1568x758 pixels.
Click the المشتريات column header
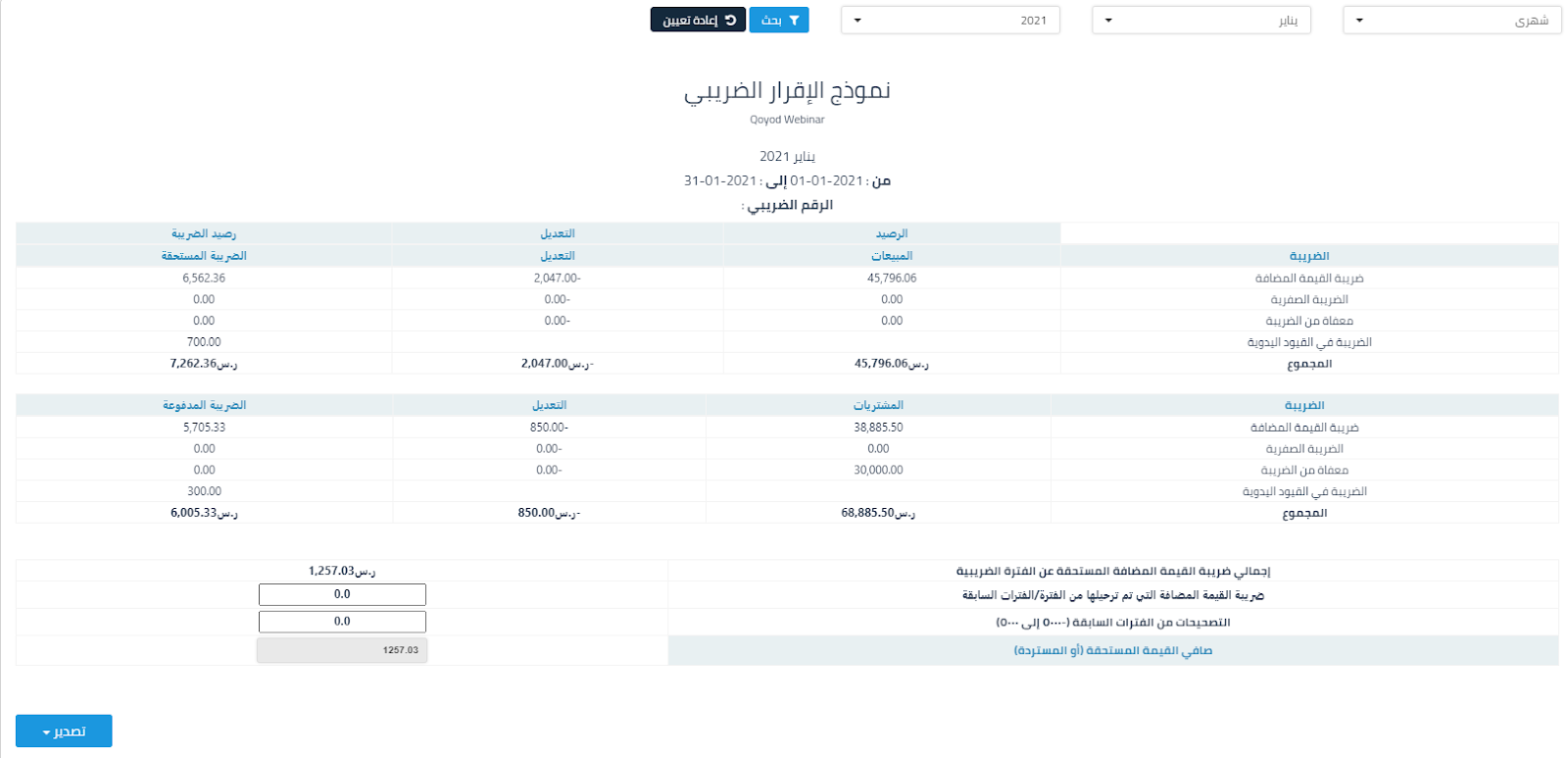click(878, 405)
